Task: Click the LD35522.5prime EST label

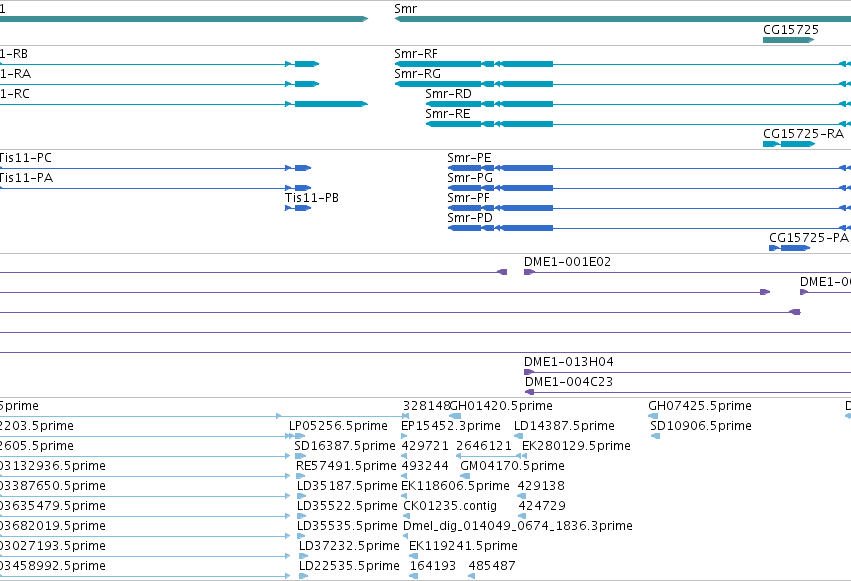Action: (x=347, y=506)
